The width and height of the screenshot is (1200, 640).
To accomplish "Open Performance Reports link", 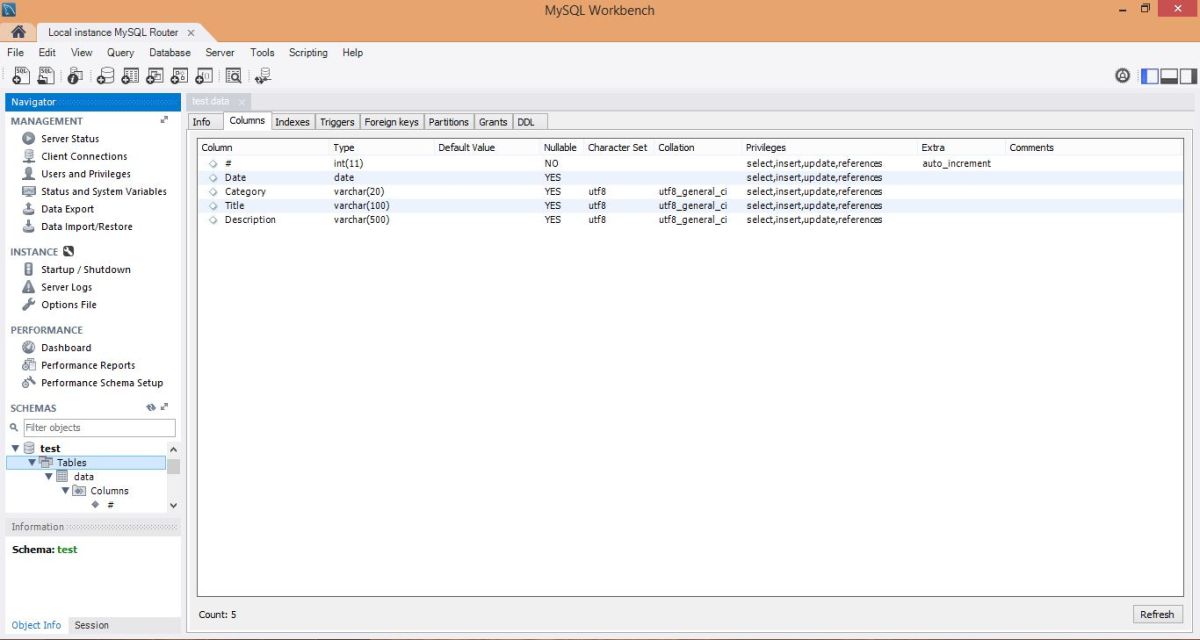I will pyautogui.click(x=88, y=366).
